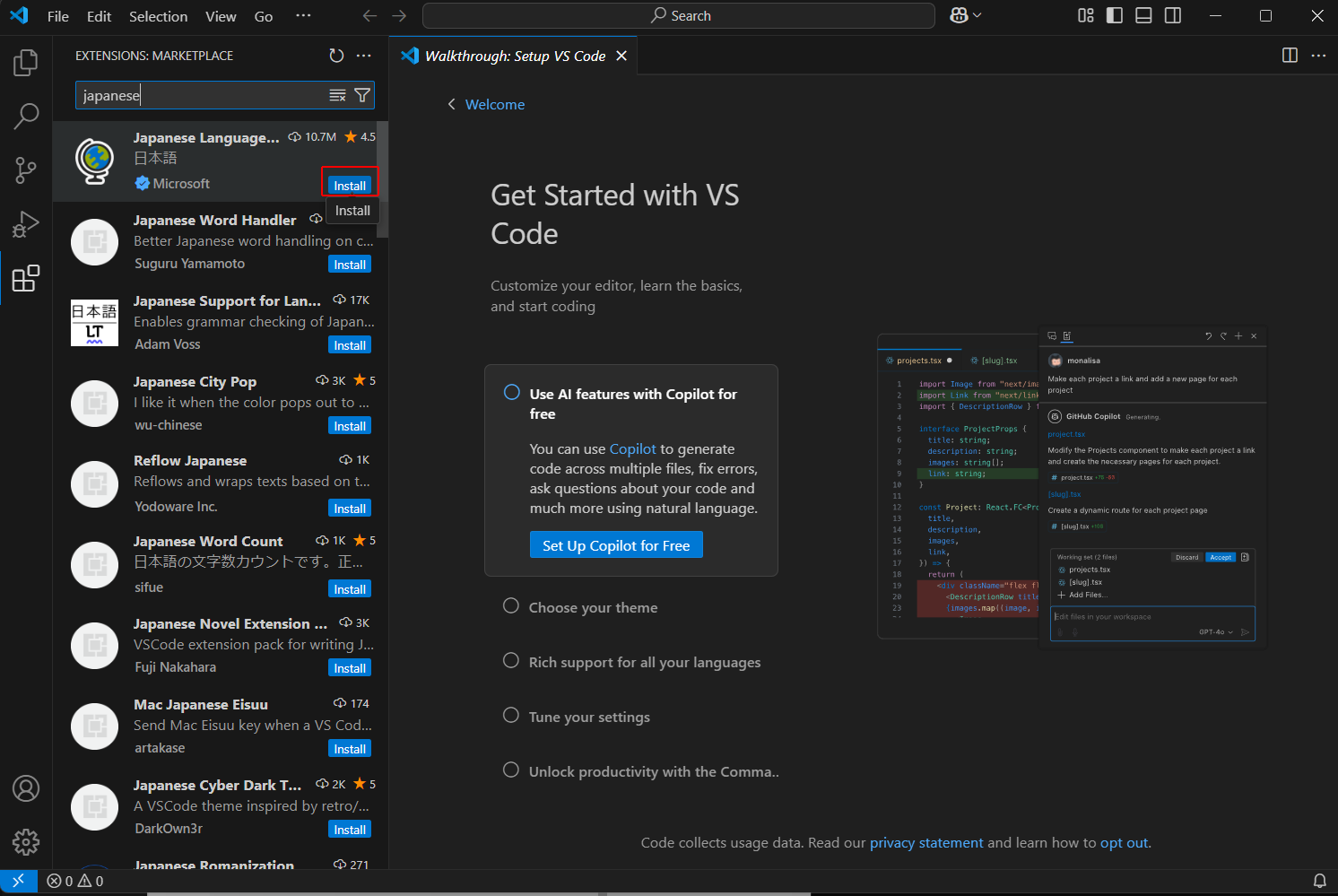Customize layout icon in title bar

[x=1086, y=15]
